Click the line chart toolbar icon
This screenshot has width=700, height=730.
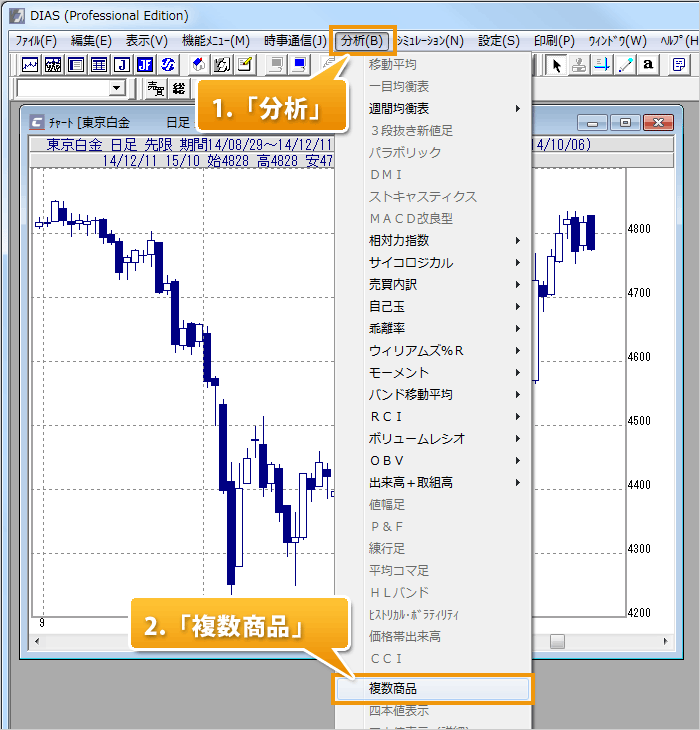coord(30,65)
